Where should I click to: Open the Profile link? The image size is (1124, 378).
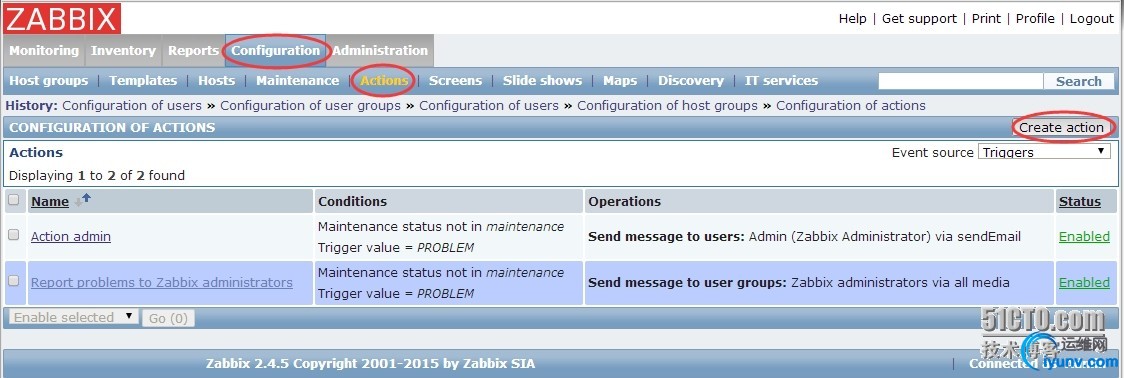click(x=1035, y=19)
